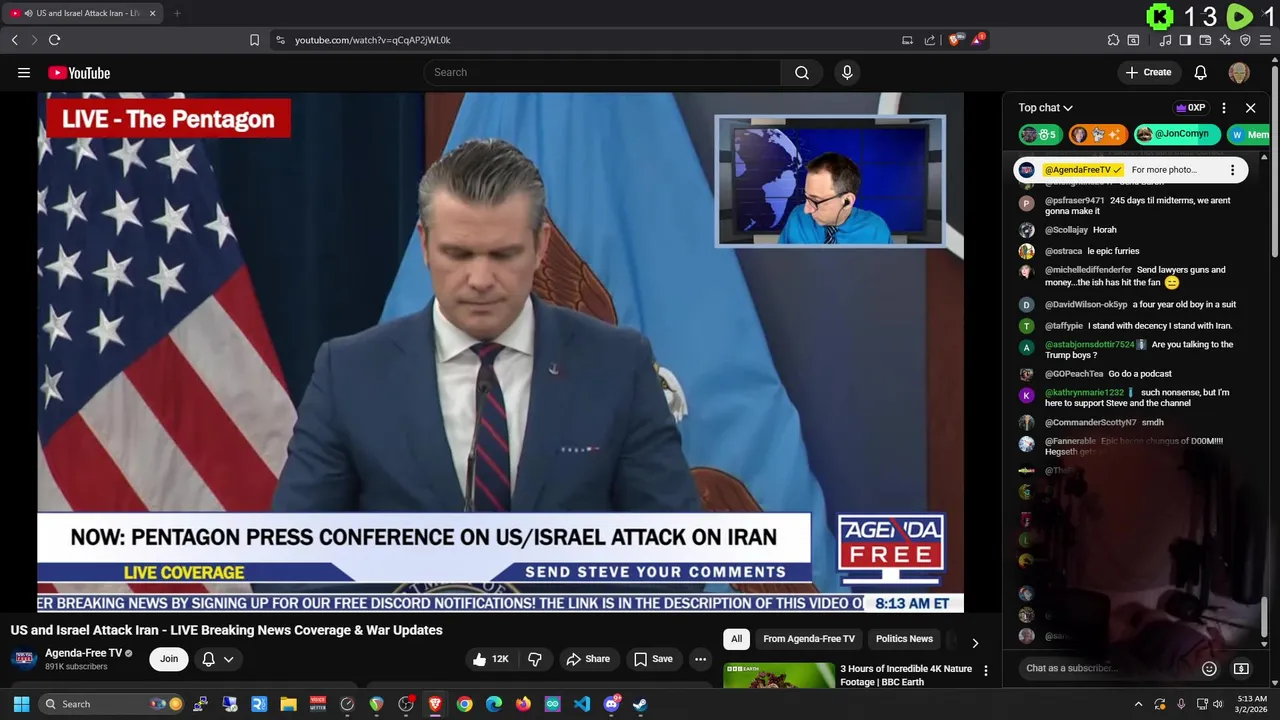The image size is (1280, 720).
Task: Open Discord from the taskbar
Action: click(x=611, y=704)
